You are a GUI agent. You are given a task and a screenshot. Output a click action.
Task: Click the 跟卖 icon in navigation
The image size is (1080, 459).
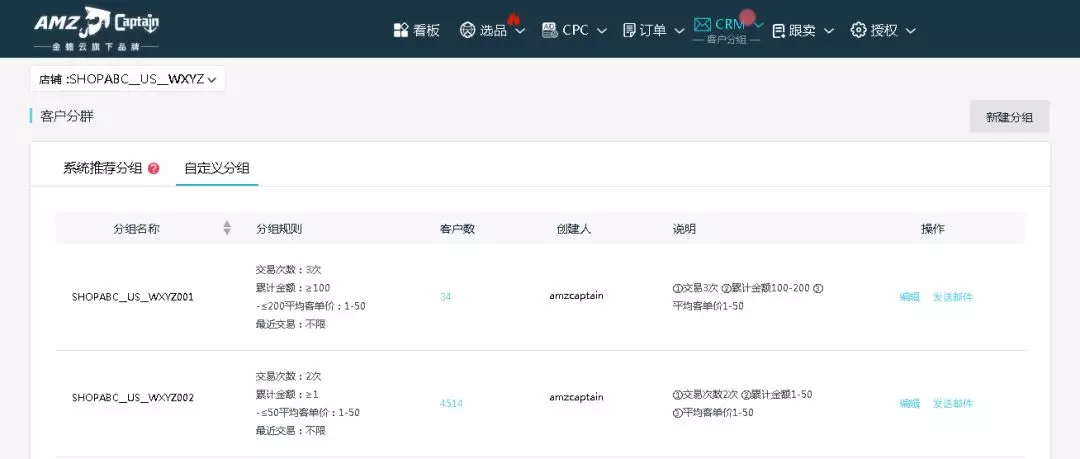tap(779, 30)
